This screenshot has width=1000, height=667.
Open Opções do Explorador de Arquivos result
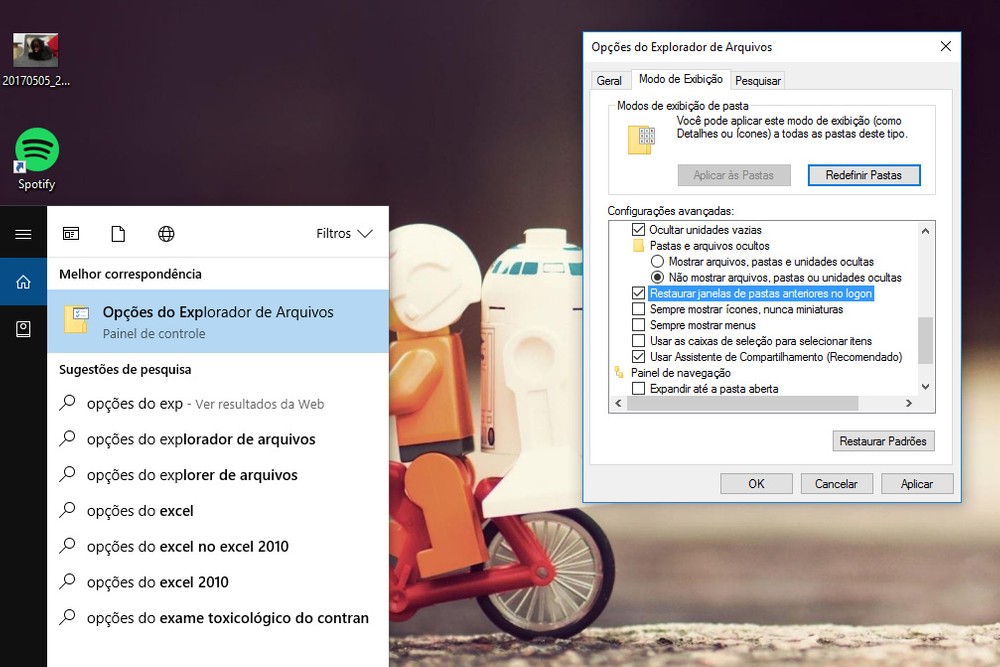(x=217, y=321)
